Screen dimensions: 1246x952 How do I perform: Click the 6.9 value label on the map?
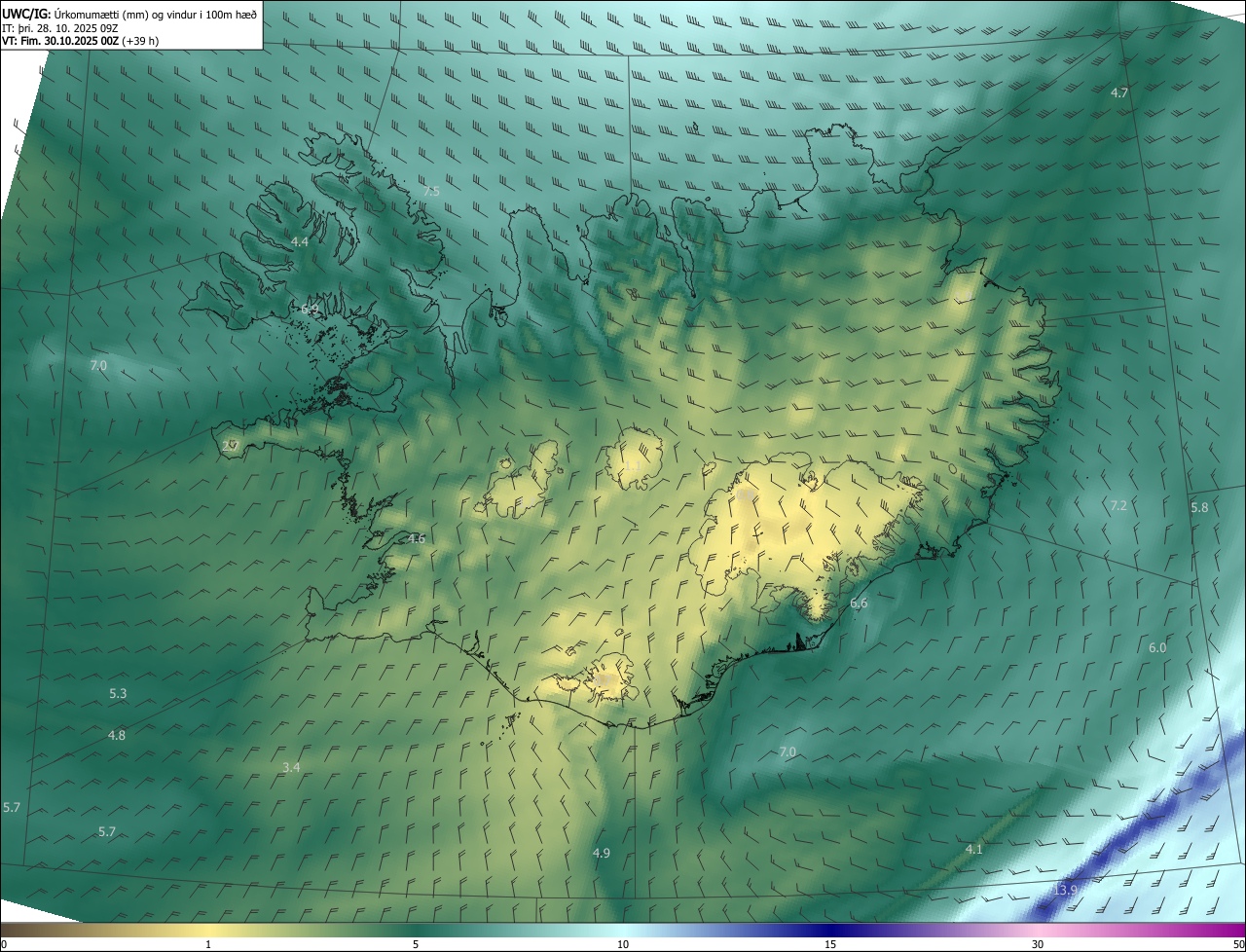pos(310,309)
